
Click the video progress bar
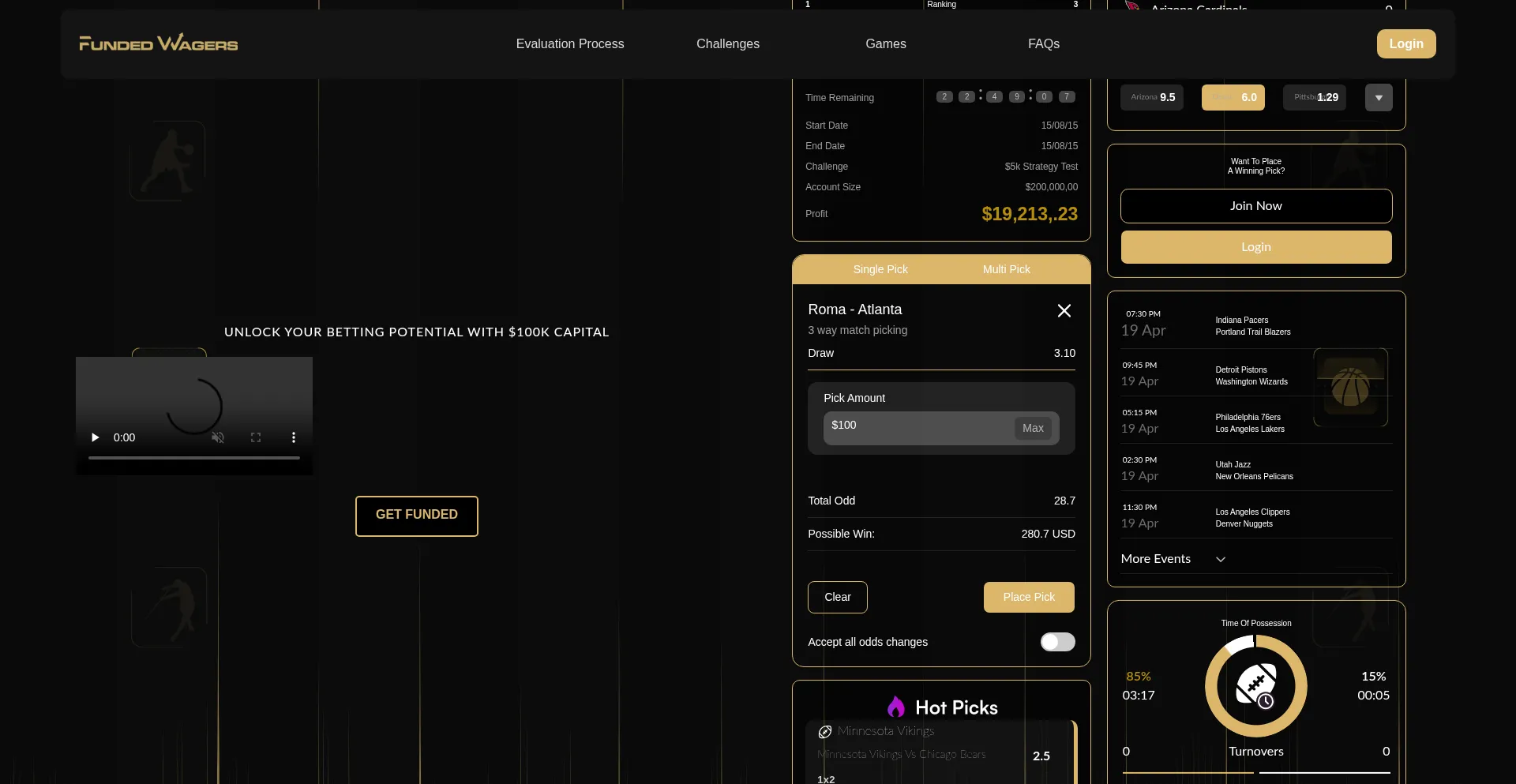[x=194, y=457]
